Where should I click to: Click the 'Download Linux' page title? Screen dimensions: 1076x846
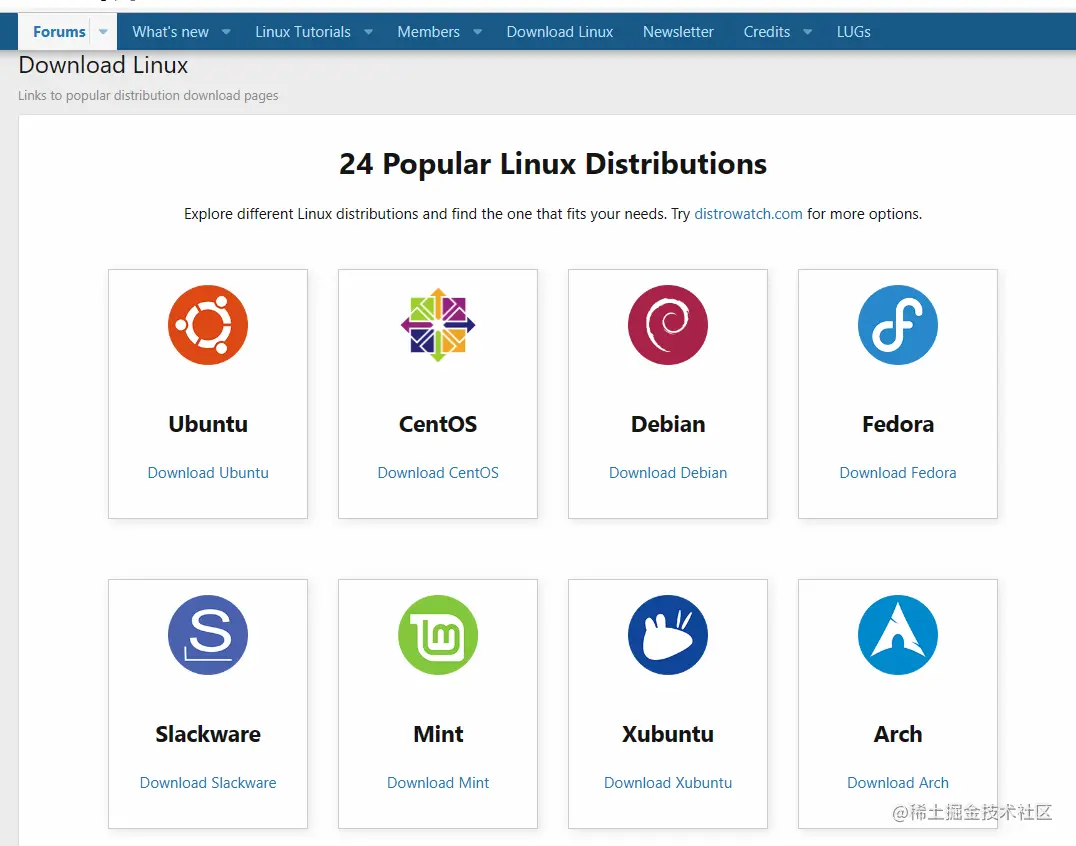tap(103, 65)
